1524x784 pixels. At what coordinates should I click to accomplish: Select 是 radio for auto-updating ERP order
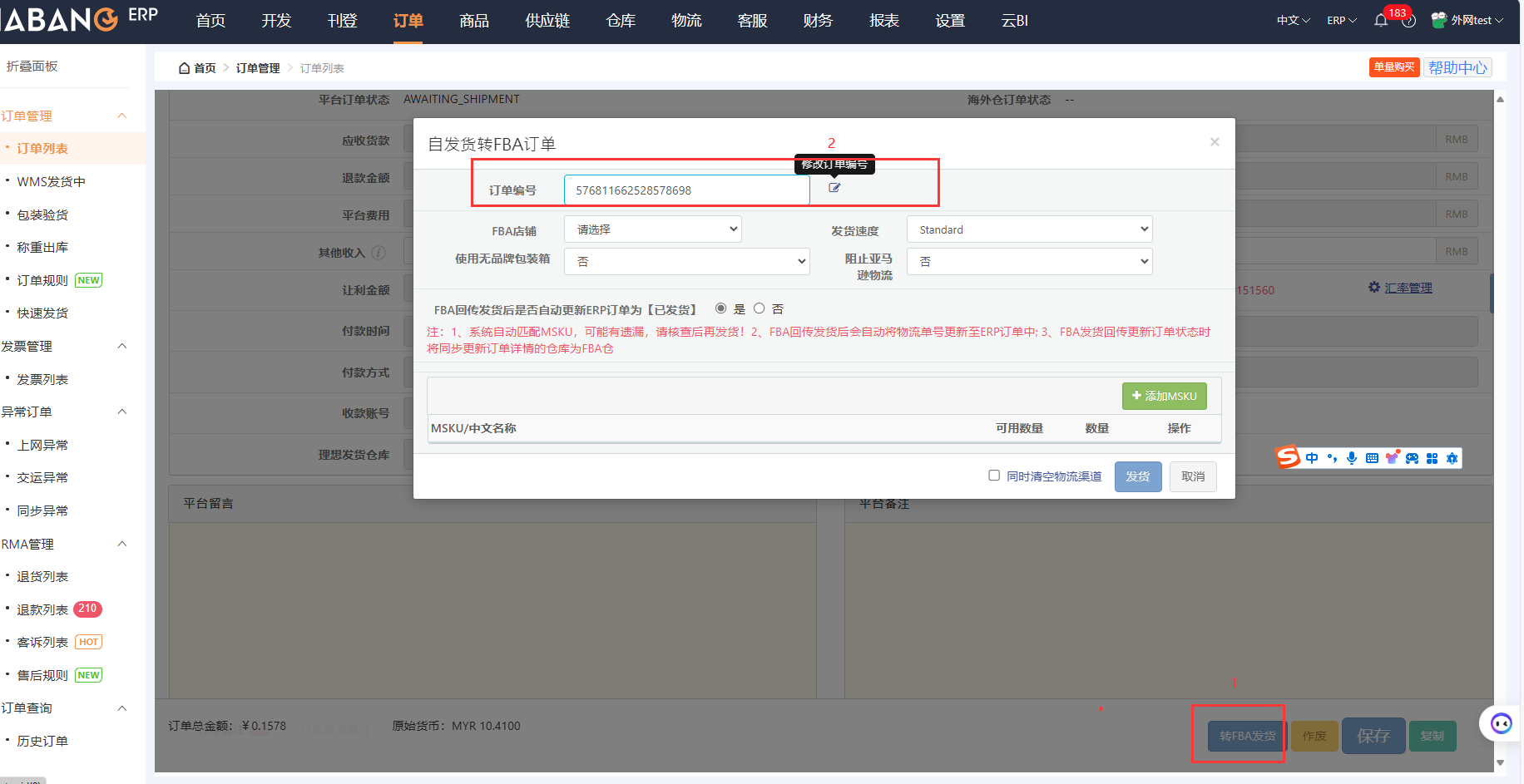(720, 308)
